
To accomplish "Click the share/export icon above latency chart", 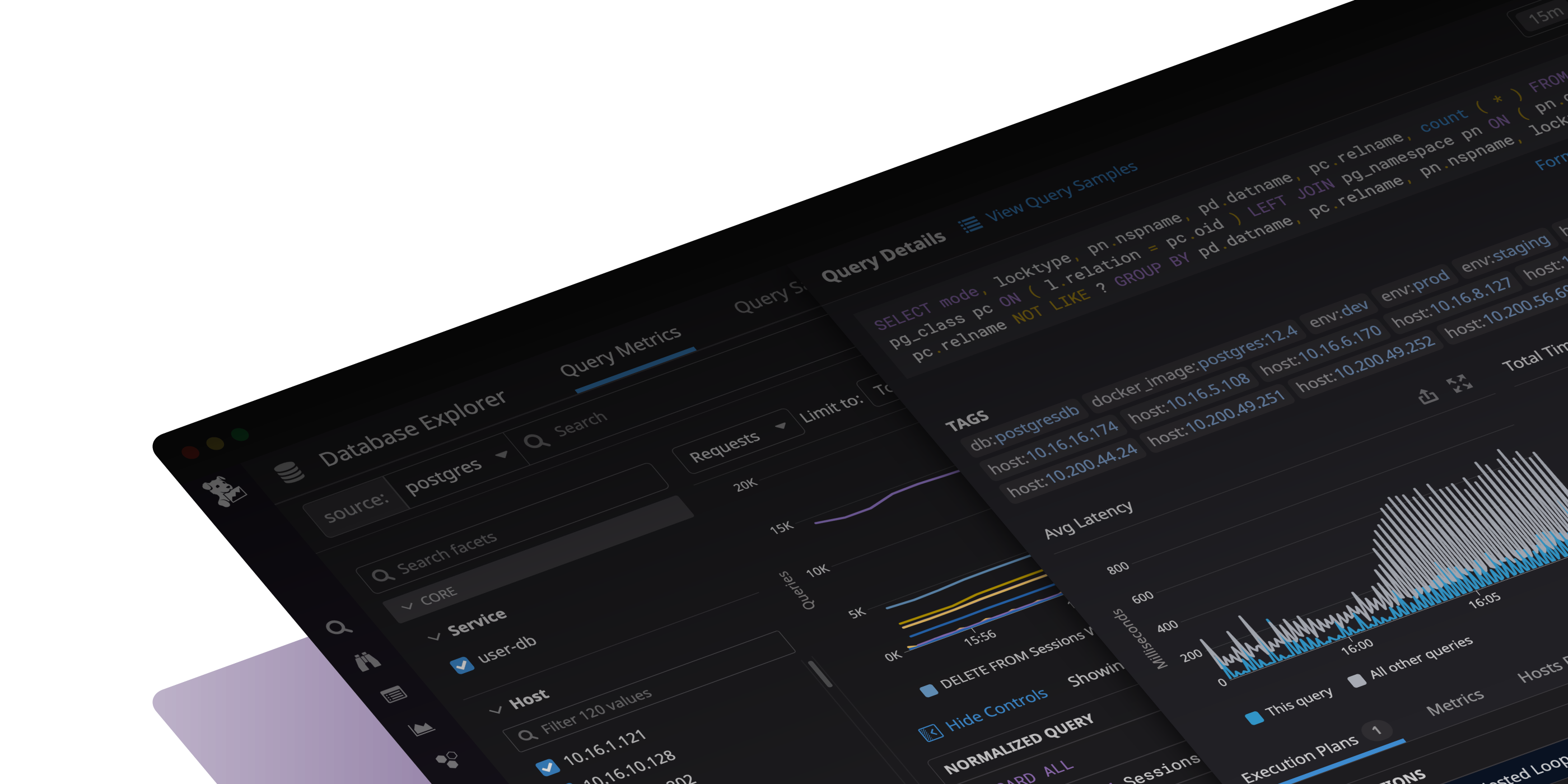I will point(1427,396).
